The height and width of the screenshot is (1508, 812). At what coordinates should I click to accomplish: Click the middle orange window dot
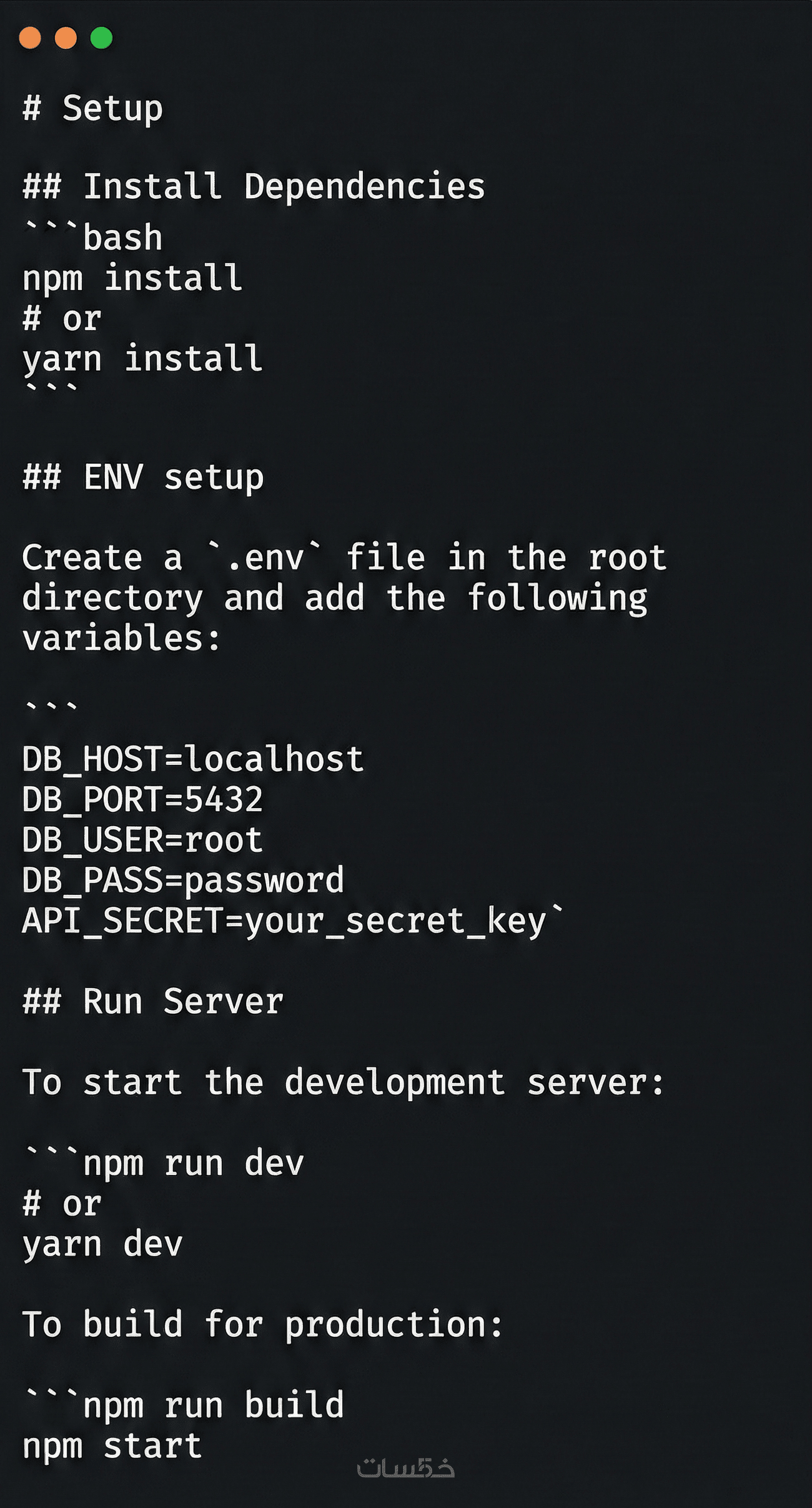(x=66, y=38)
